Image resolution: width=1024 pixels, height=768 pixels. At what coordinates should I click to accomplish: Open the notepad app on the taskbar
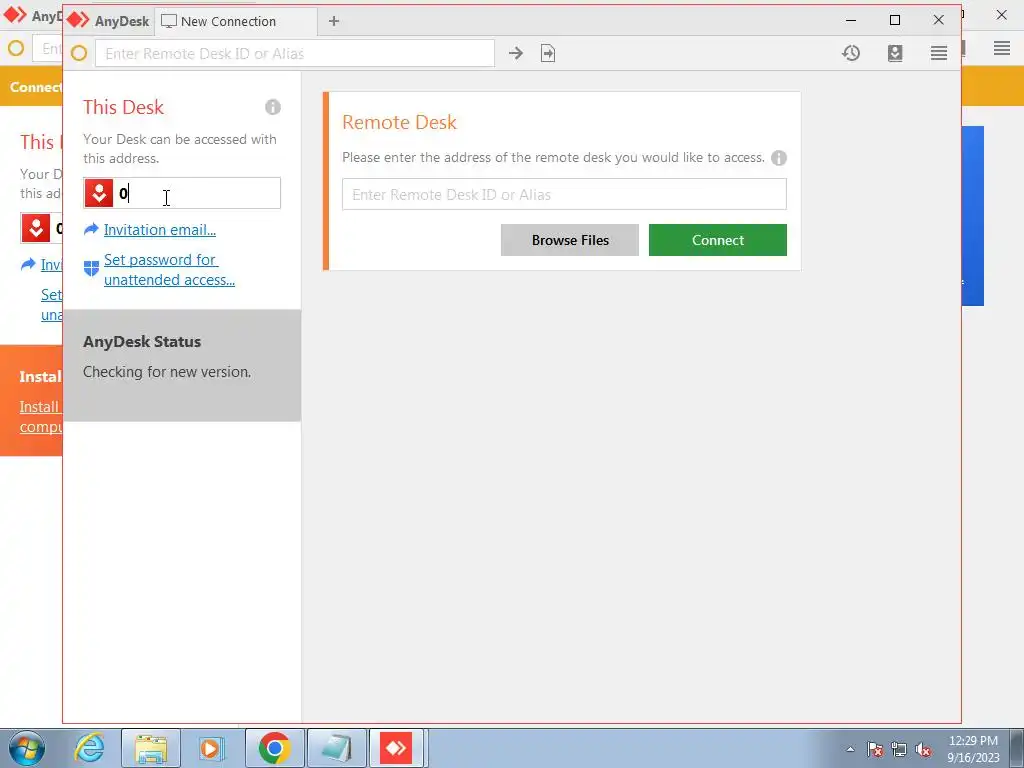tap(336, 748)
